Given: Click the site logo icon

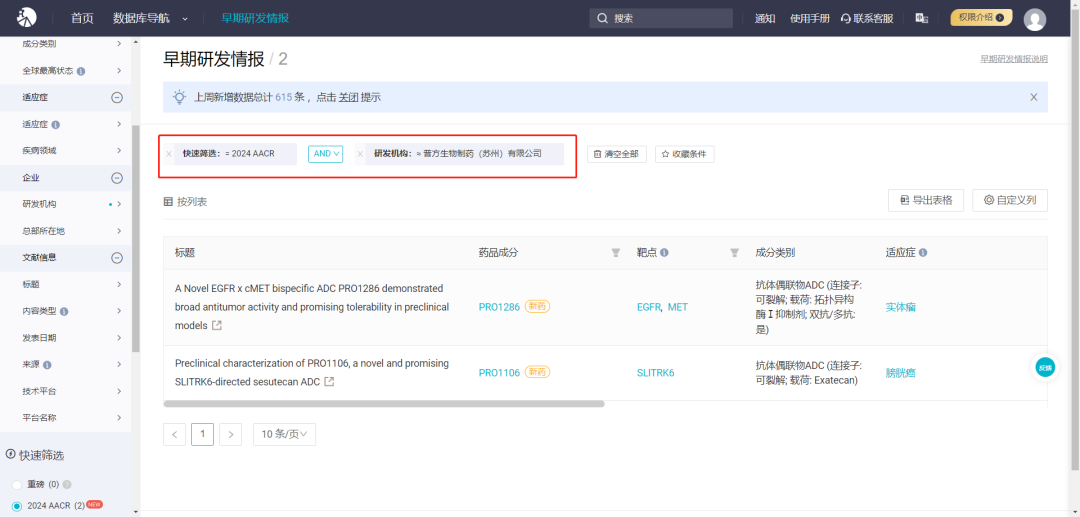Looking at the screenshot, I should point(26,17).
